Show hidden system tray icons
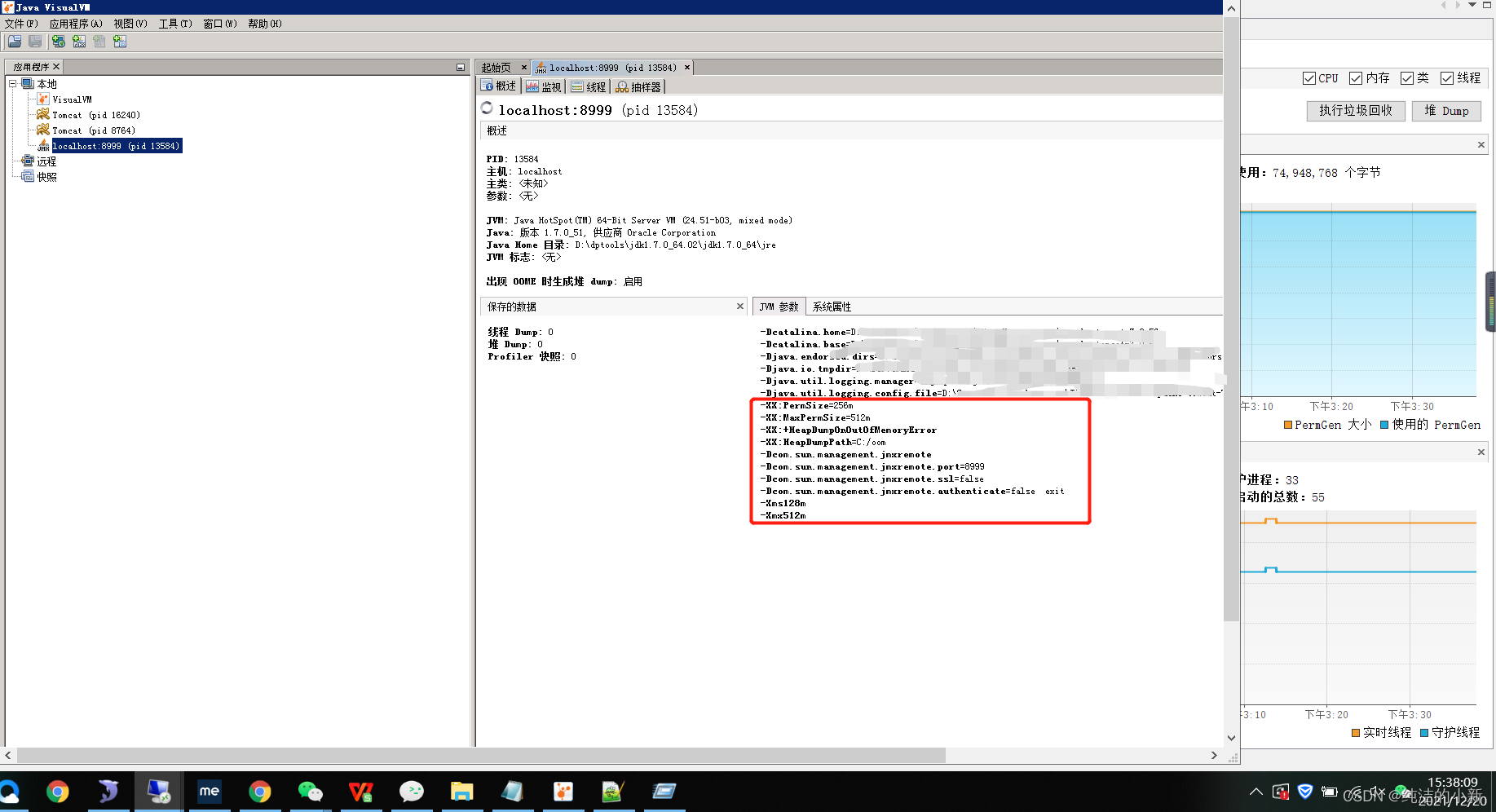Viewport: 1496px width, 812px height. 1255,792
